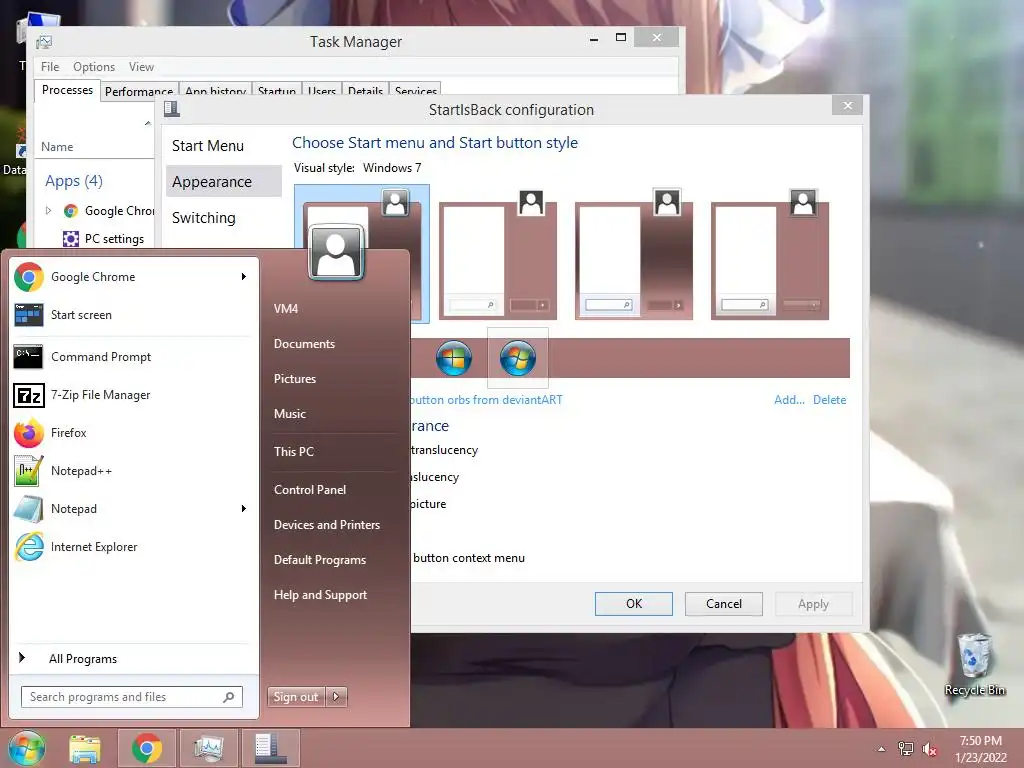Select the Windows 7 style start orb

(518, 358)
